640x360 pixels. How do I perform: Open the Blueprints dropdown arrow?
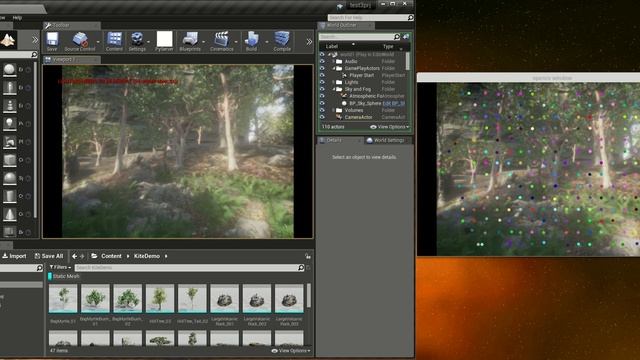[x=203, y=42]
